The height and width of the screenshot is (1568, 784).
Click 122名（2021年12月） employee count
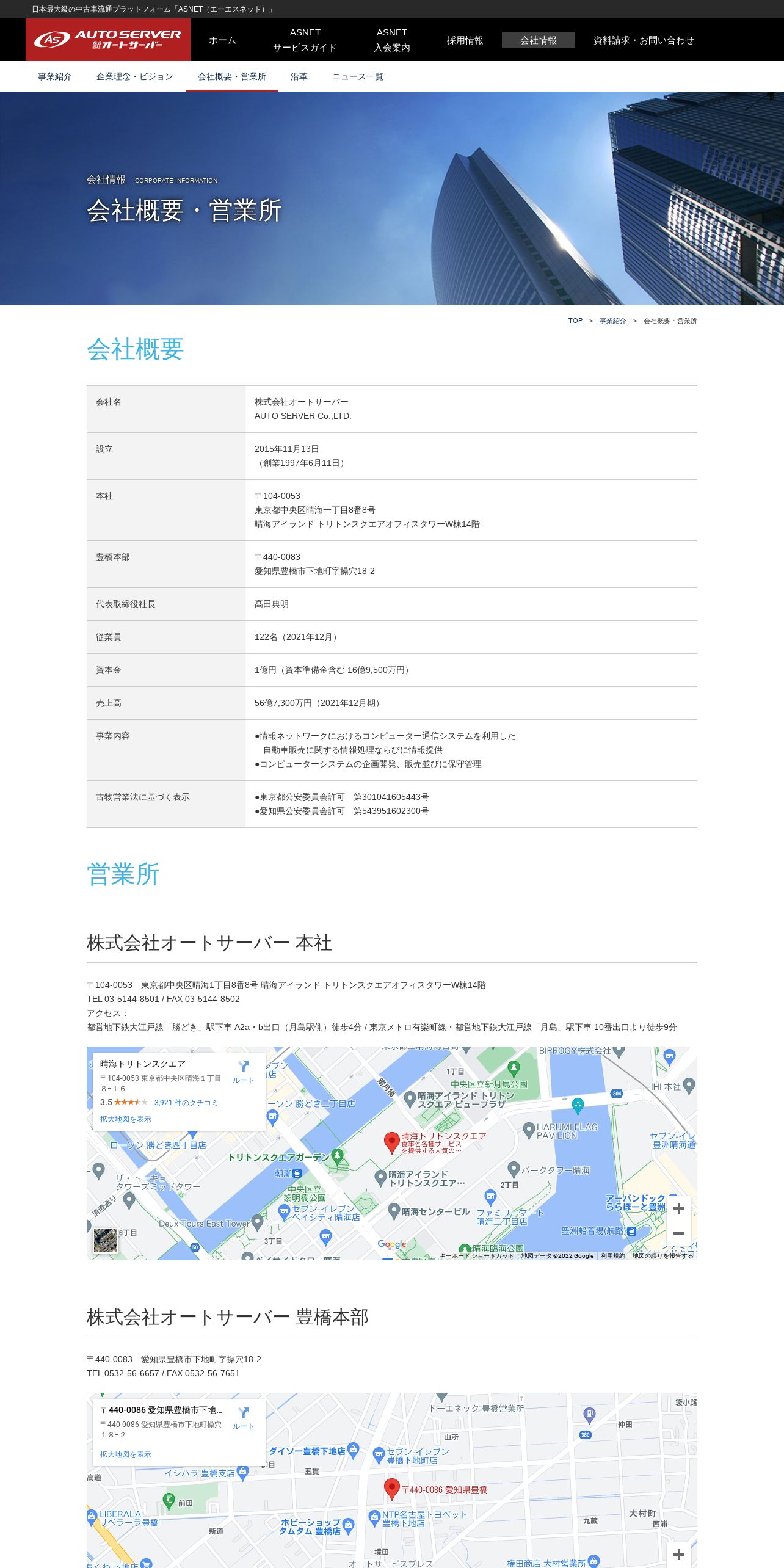(297, 637)
